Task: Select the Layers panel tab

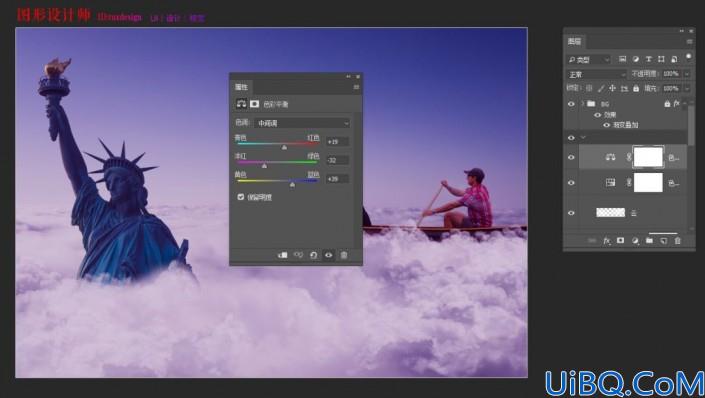Action: coord(574,41)
